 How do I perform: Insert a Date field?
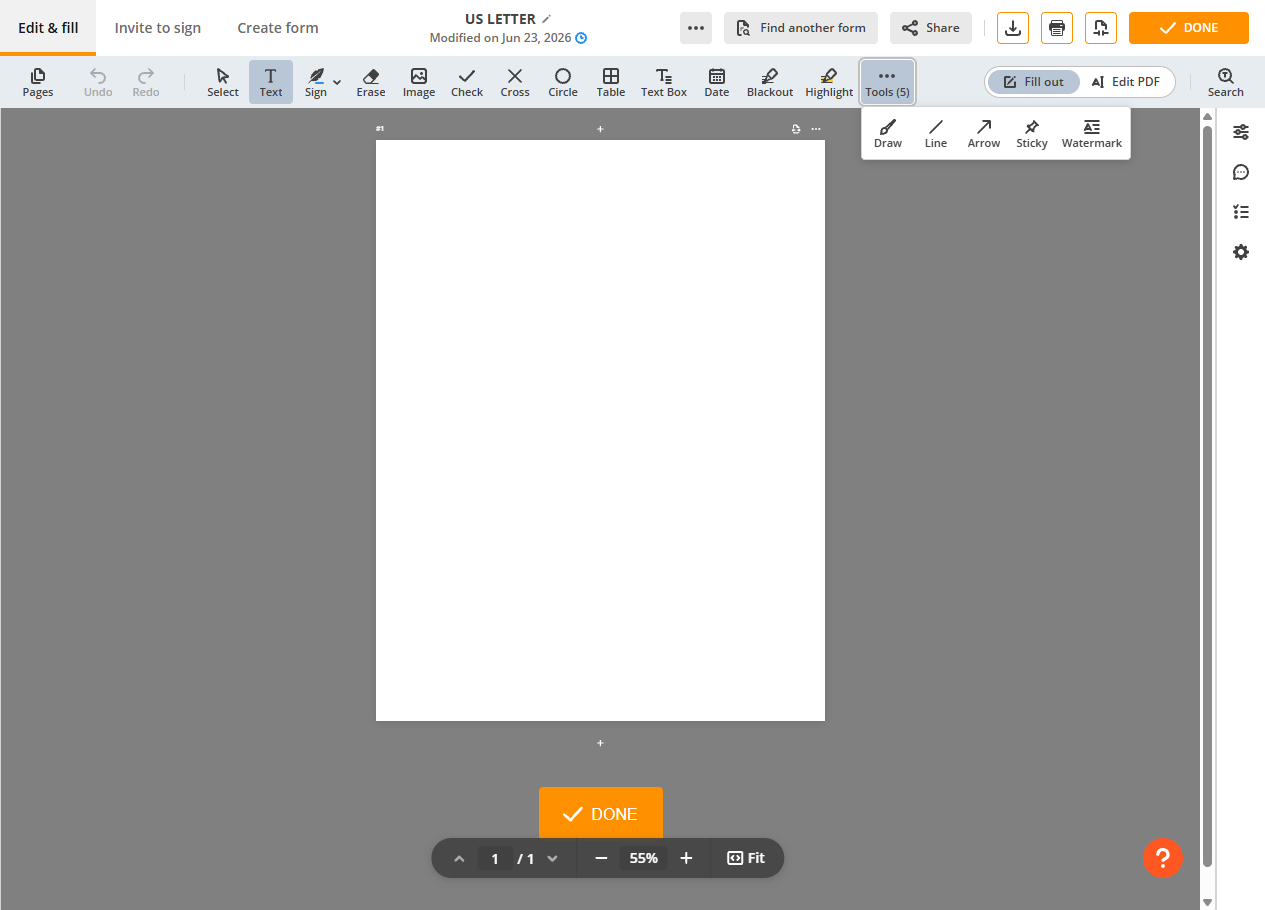pos(717,82)
